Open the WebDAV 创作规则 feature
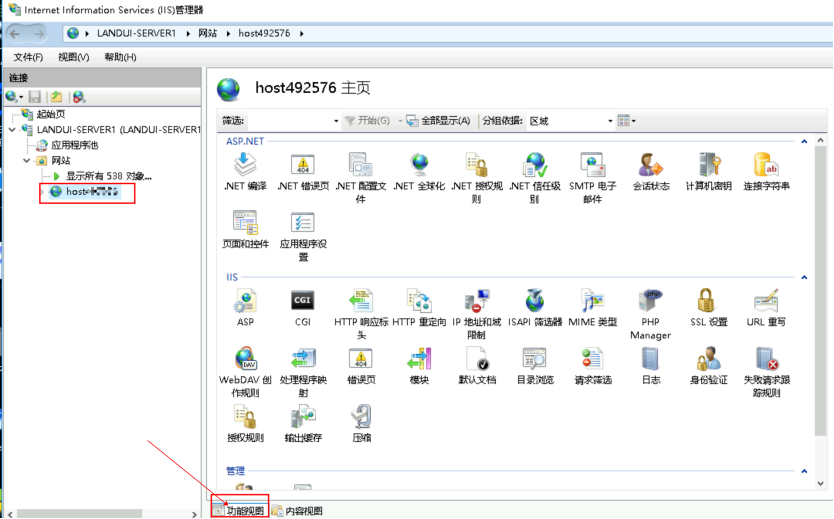 [245, 372]
